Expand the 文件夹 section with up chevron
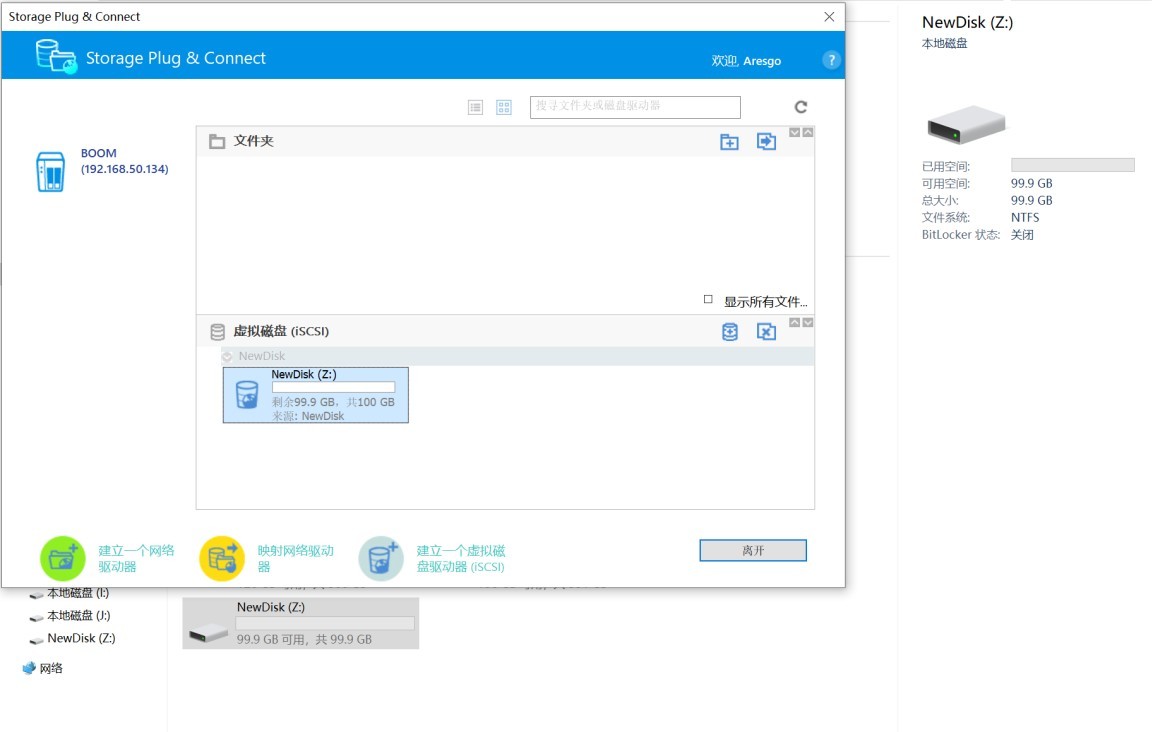1152x732 pixels. (807, 132)
